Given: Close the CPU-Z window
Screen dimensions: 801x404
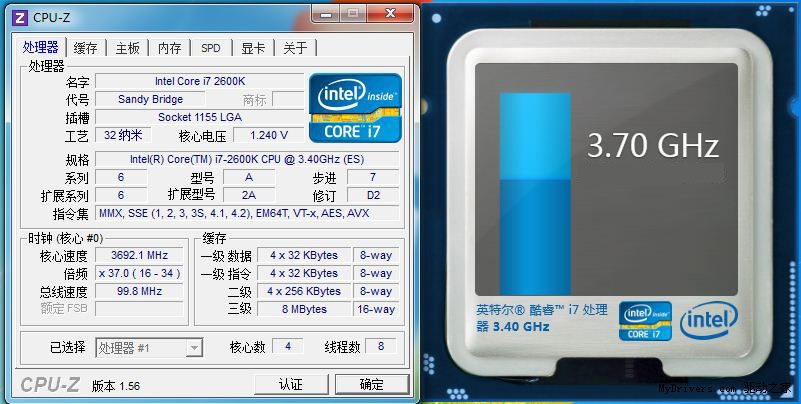Looking at the screenshot, I should click(x=390, y=13).
